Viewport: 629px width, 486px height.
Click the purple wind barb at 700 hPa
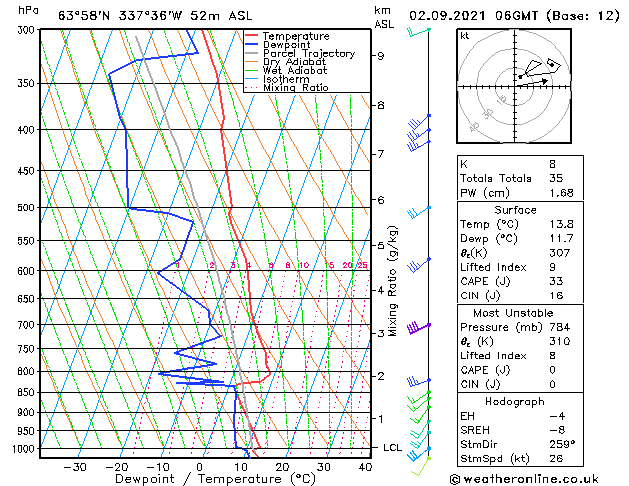pyautogui.click(x=418, y=328)
